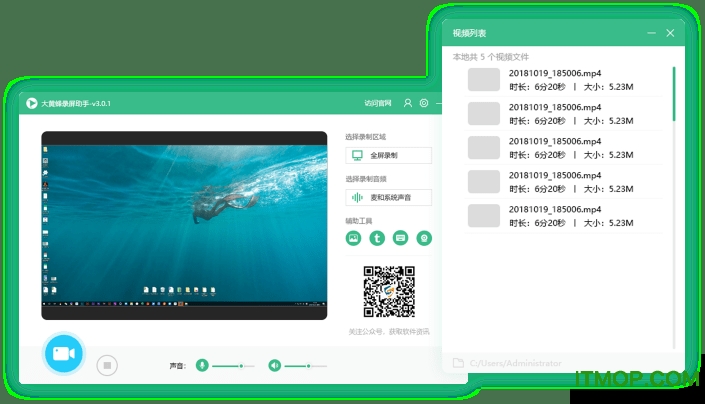
Task: Start recording with the blue camera button
Action: [x=64, y=355]
